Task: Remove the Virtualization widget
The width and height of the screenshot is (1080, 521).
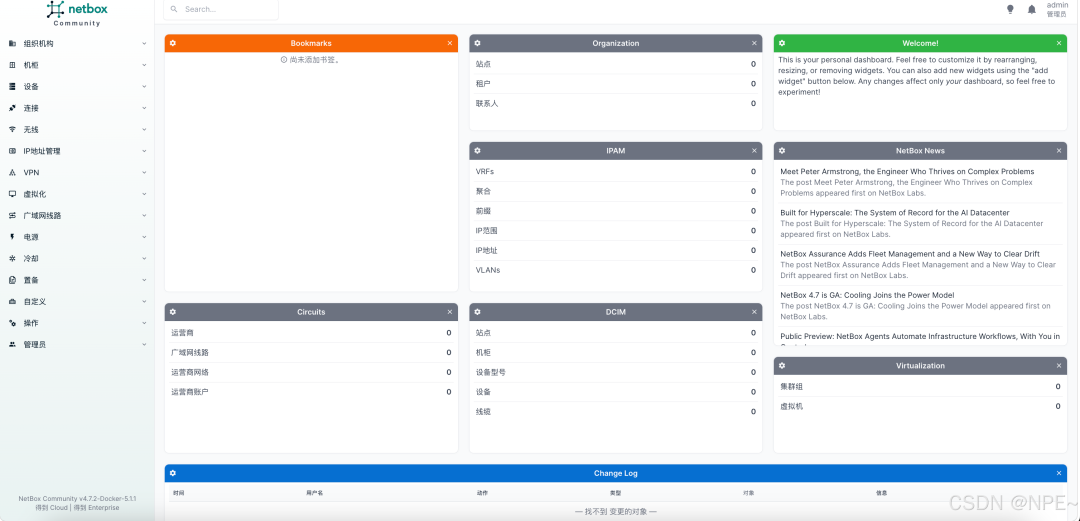Action: pyautogui.click(x=1059, y=366)
